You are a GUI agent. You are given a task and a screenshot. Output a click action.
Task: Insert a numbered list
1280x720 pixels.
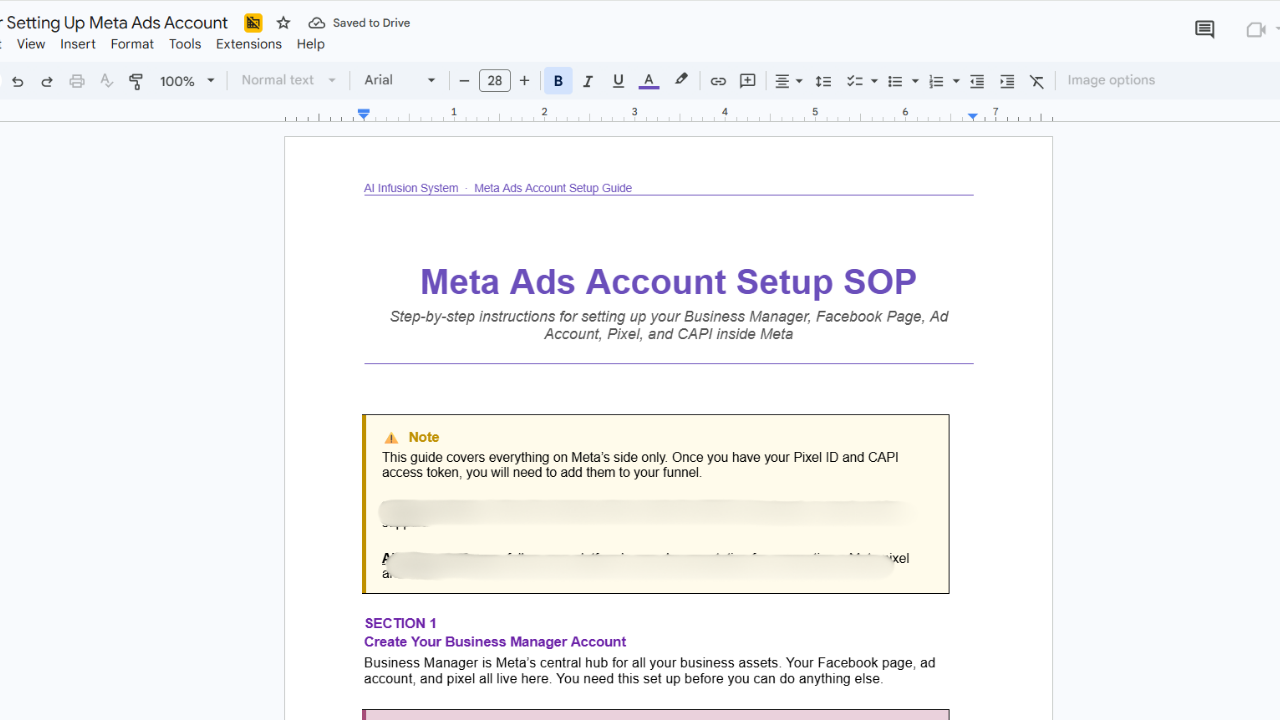(936, 81)
